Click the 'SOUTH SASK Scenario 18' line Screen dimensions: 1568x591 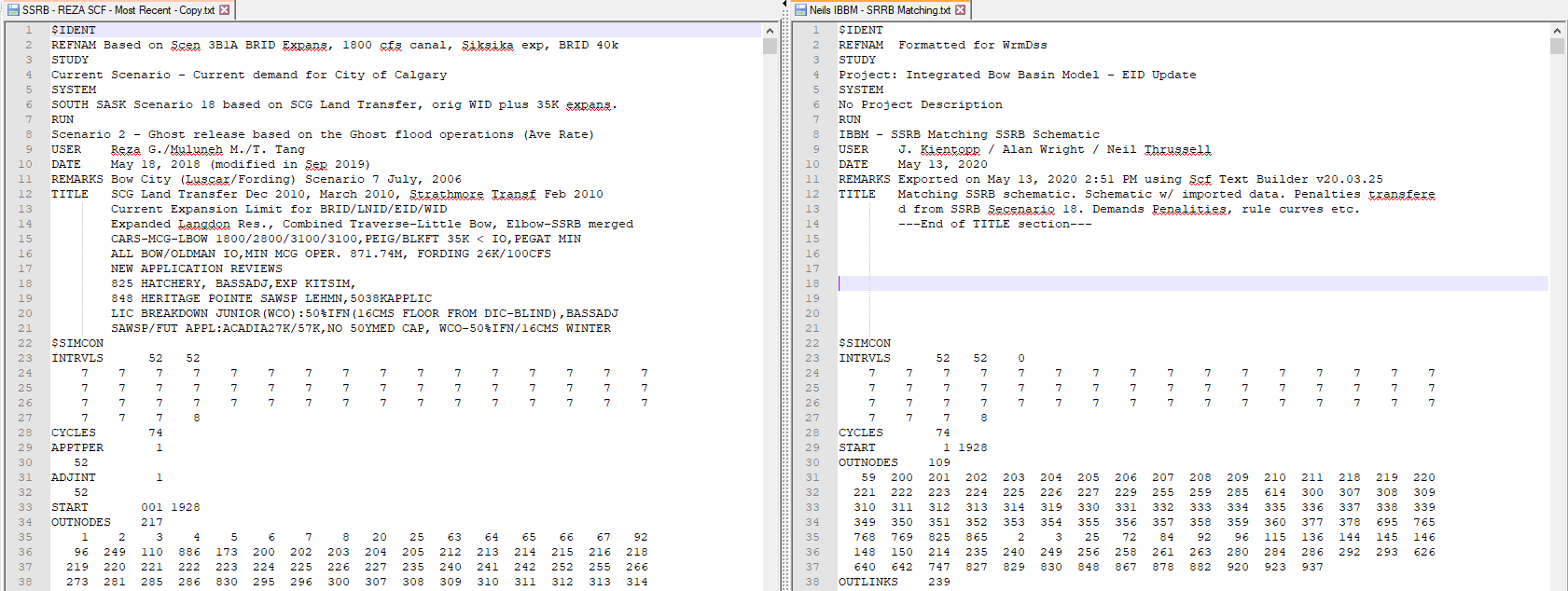[x=335, y=104]
